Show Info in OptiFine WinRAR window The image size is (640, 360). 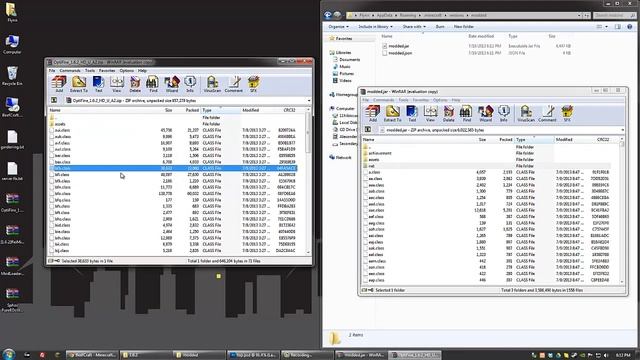190,84
